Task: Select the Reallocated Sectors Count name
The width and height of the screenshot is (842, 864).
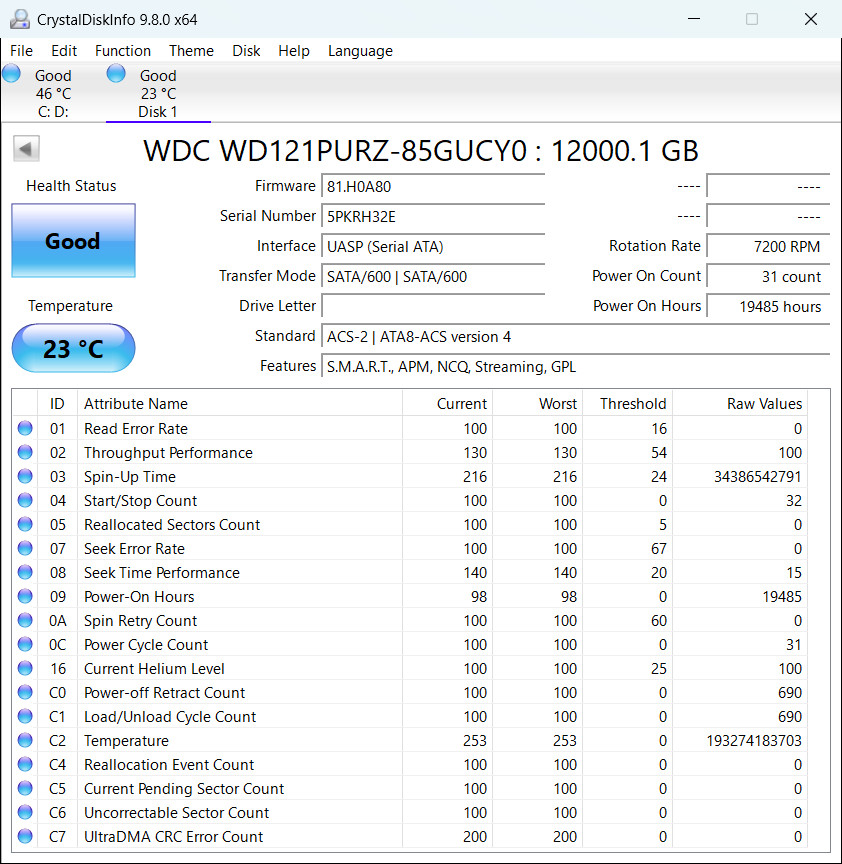Action: coord(171,525)
